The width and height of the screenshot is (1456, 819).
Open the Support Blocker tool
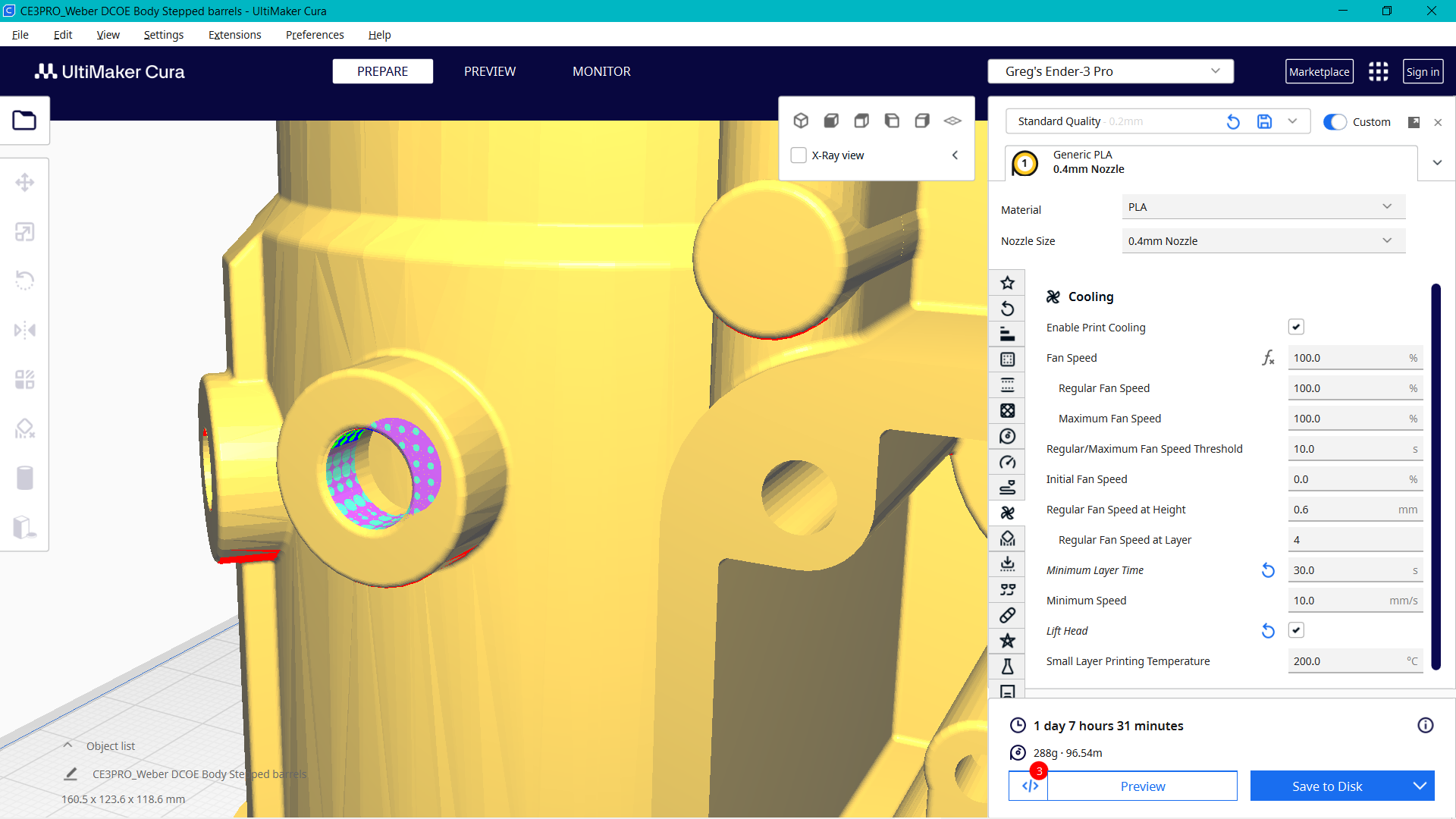[26, 428]
